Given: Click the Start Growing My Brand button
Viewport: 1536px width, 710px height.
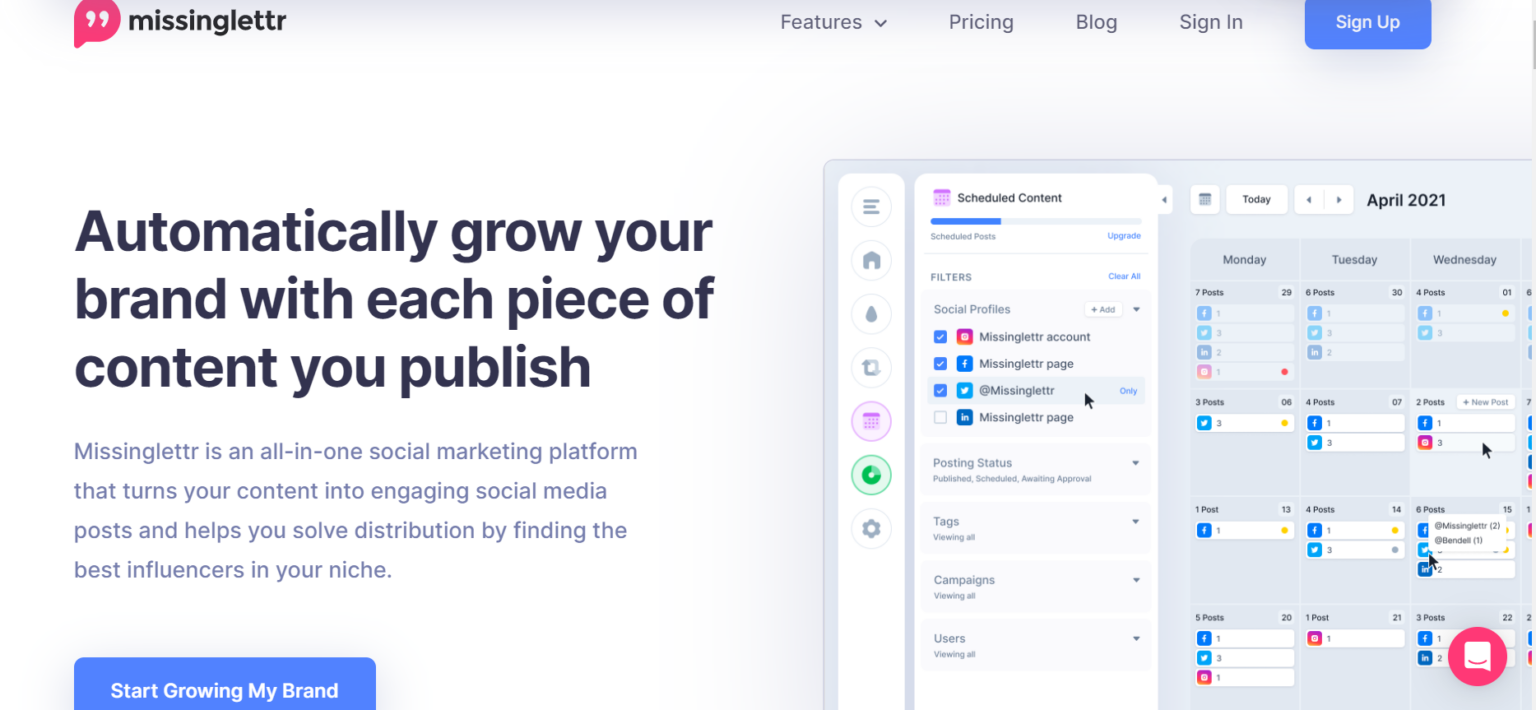Looking at the screenshot, I should (224, 690).
